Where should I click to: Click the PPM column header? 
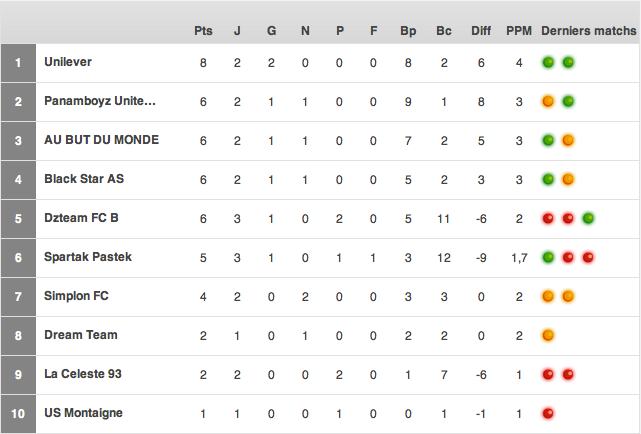[x=519, y=31]
